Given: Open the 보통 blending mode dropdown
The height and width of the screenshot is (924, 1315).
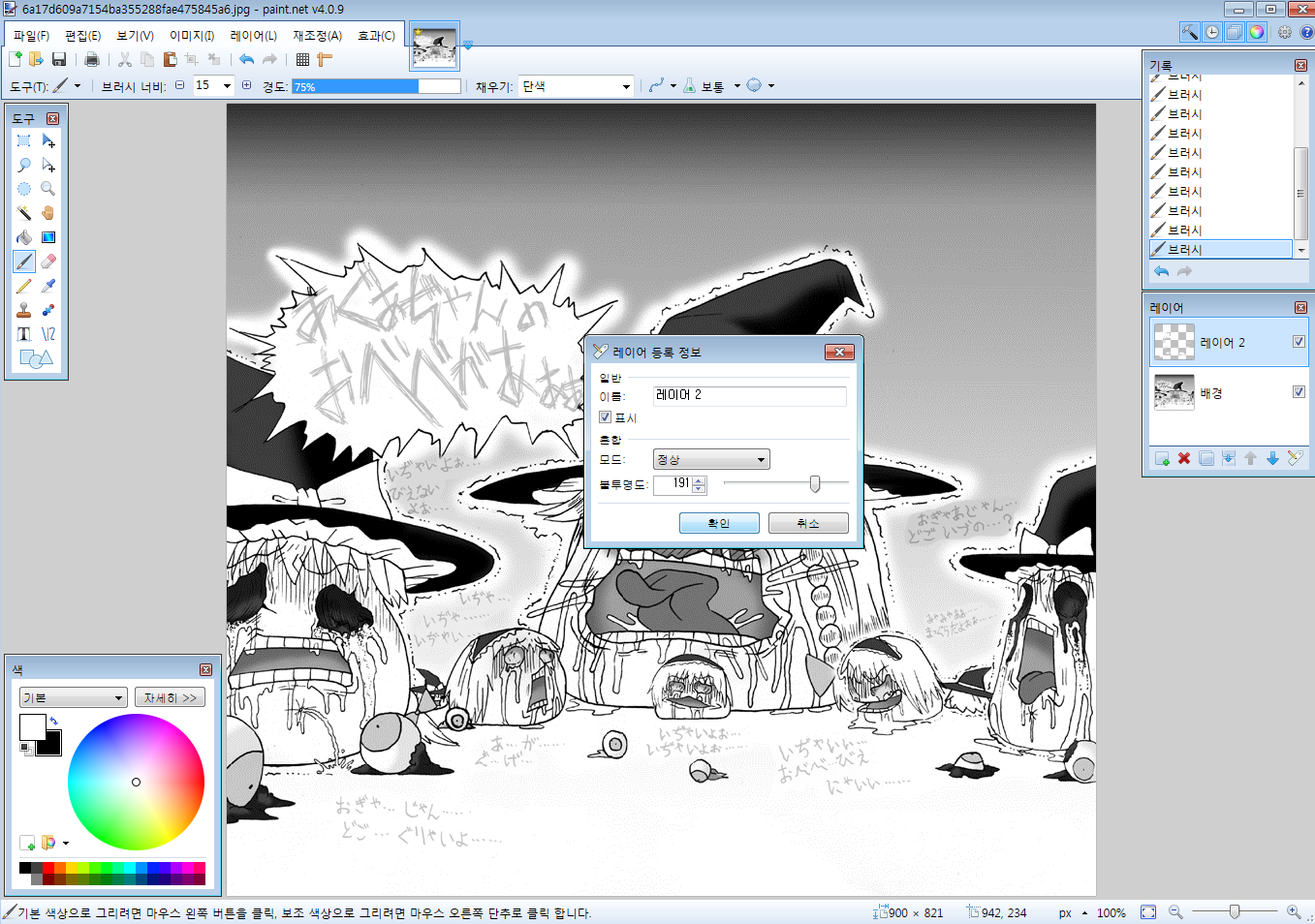Looking at the screenshot, I should point(737,86).
